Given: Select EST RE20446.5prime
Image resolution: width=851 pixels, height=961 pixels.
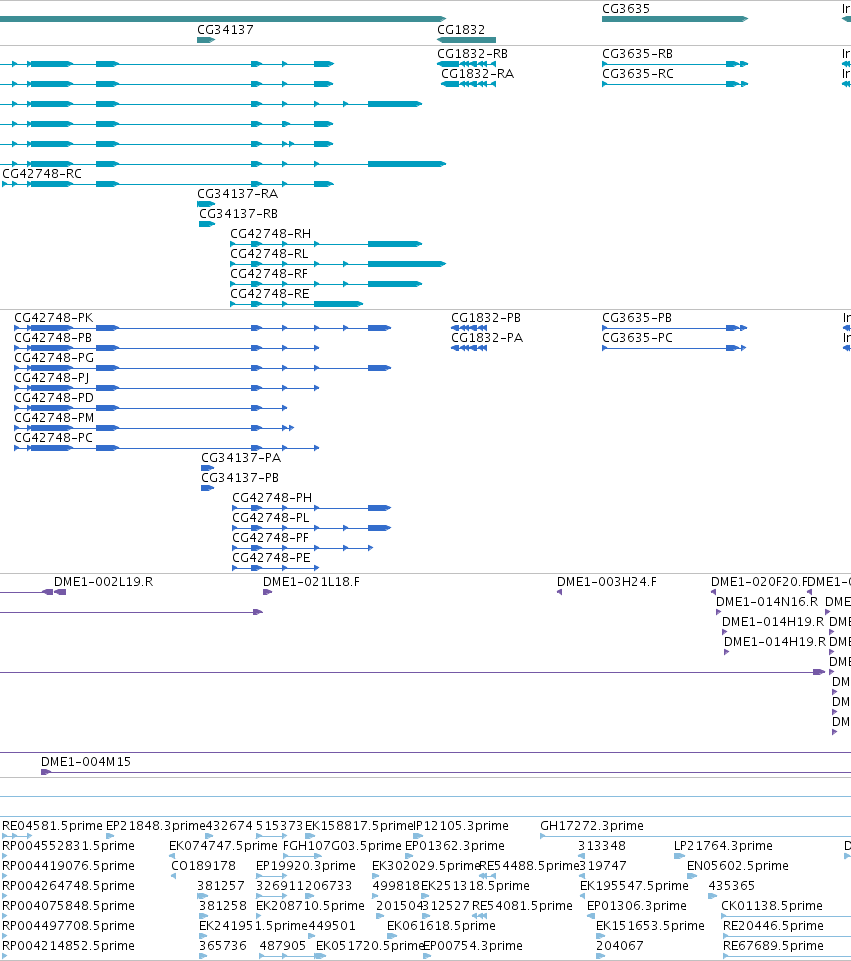Looking at the screenshot, I should (x=773, y=926).
